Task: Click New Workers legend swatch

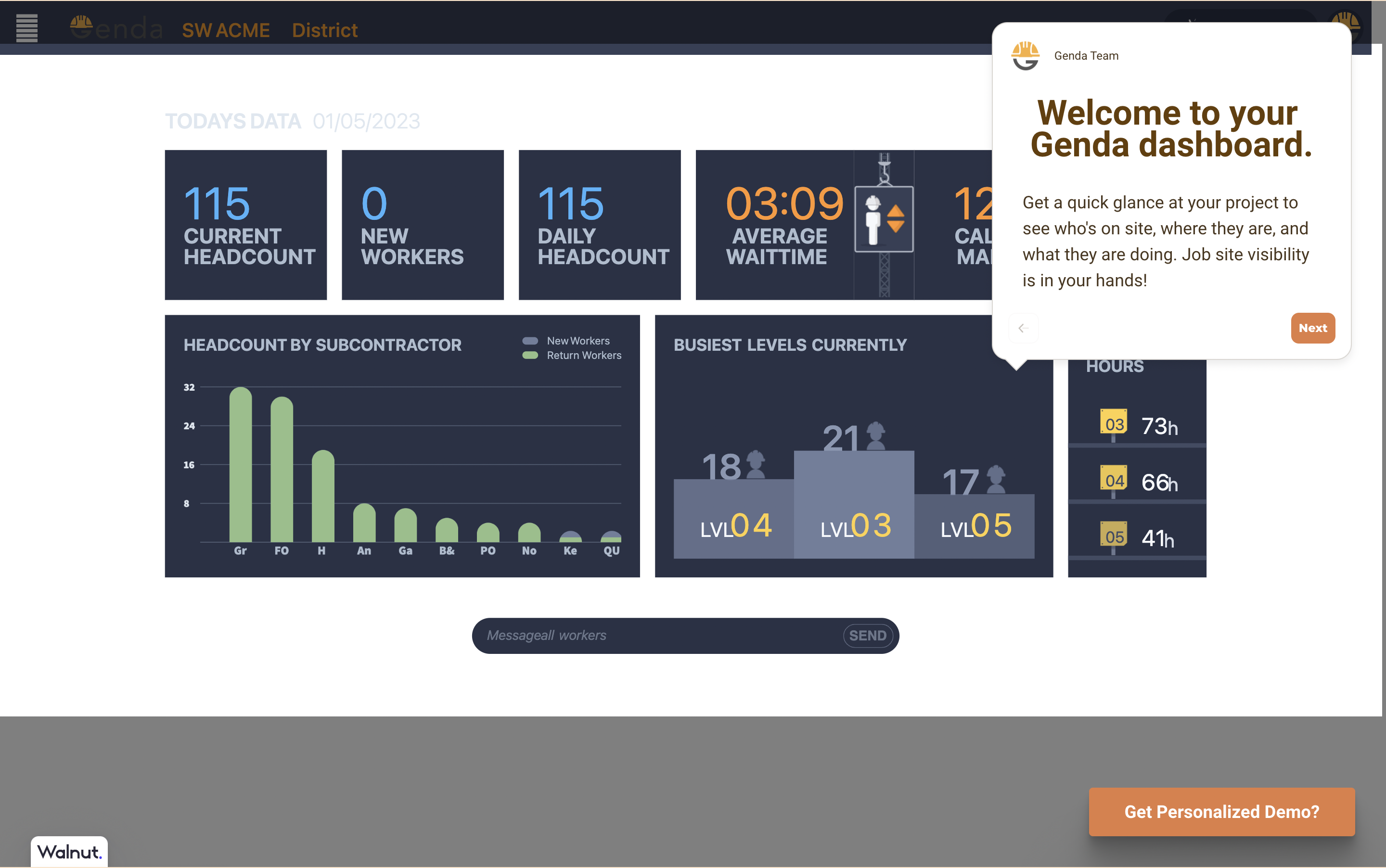Action: coord(530,341)
